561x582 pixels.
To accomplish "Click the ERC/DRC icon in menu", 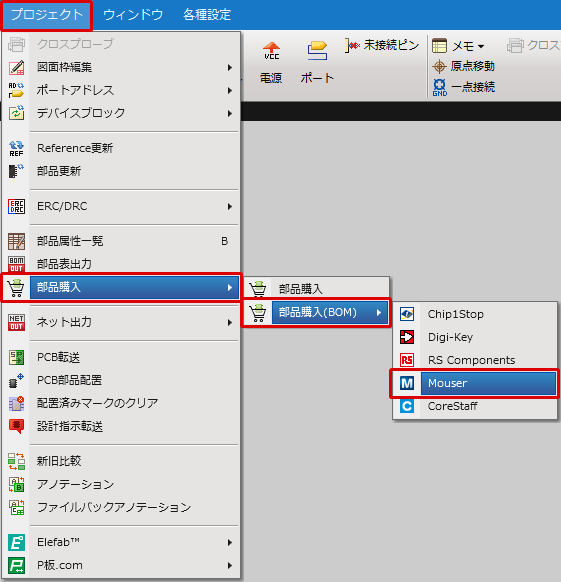I will (16, 206).
